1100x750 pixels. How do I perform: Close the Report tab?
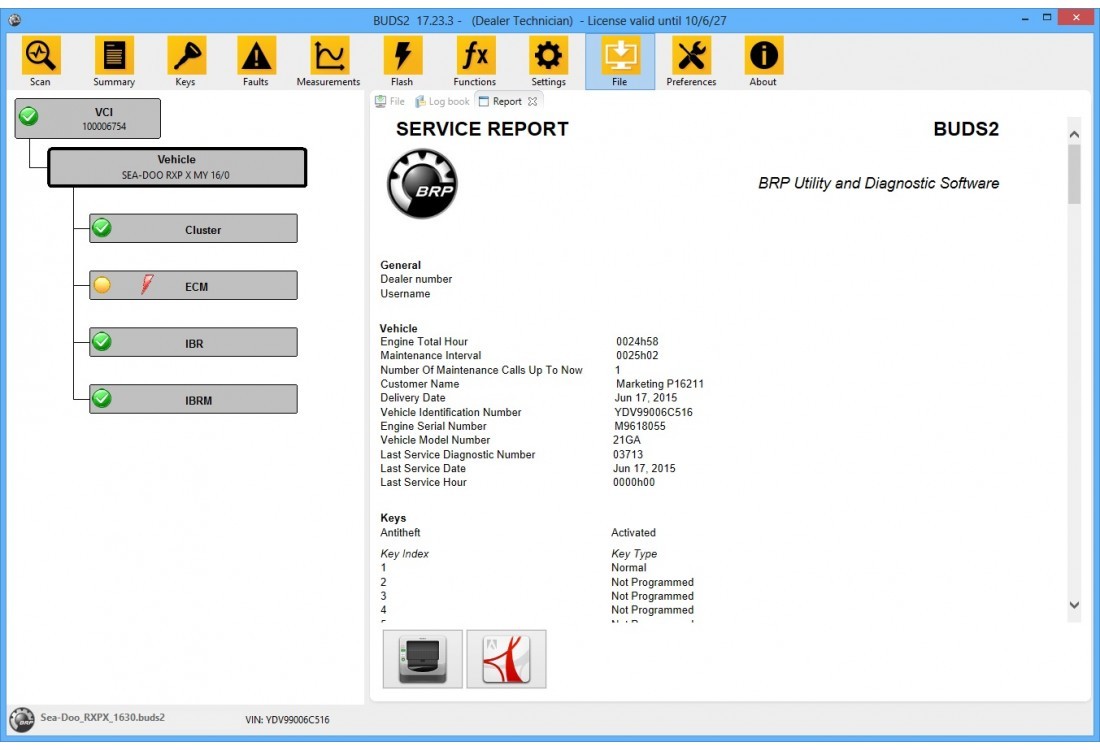[x=533, y=101]
